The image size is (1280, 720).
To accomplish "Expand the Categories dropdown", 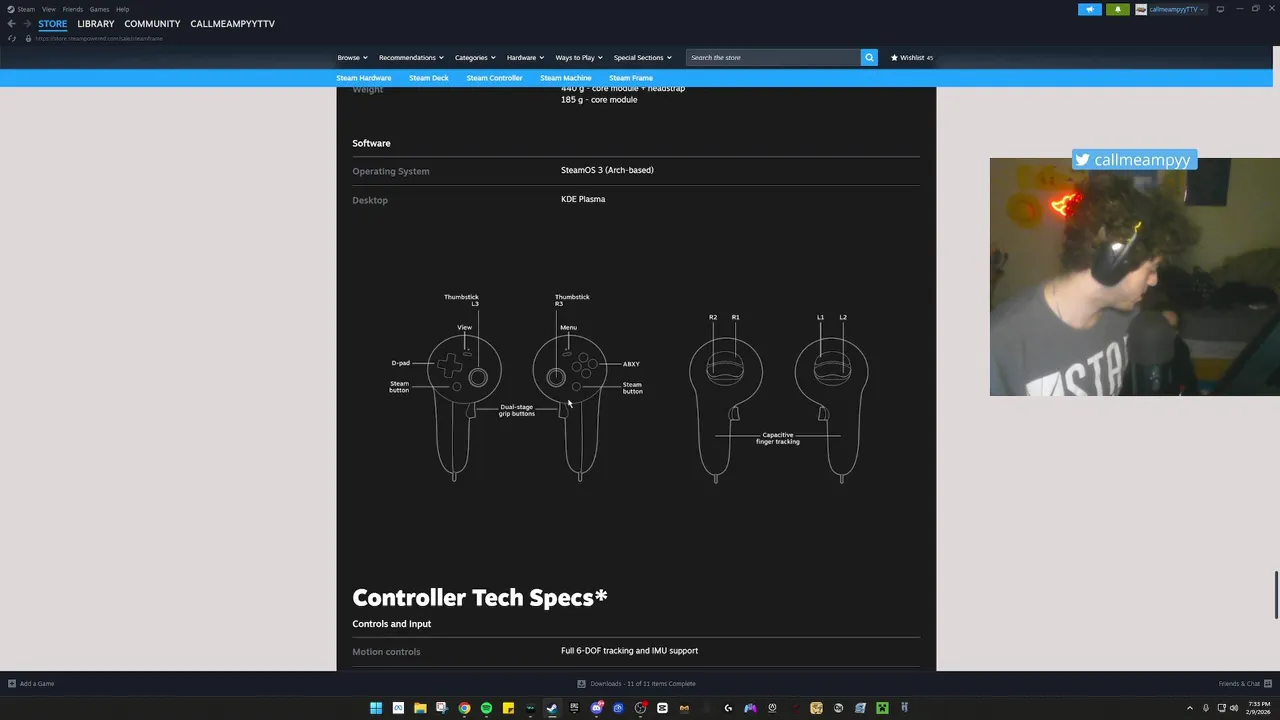I will tap(475, 57).
